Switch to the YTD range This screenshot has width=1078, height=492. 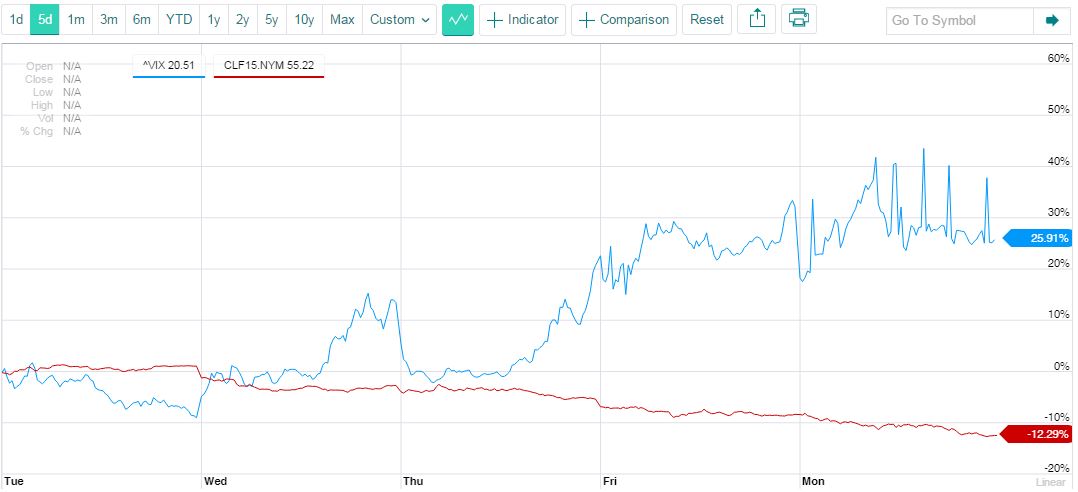click(179, 20)
